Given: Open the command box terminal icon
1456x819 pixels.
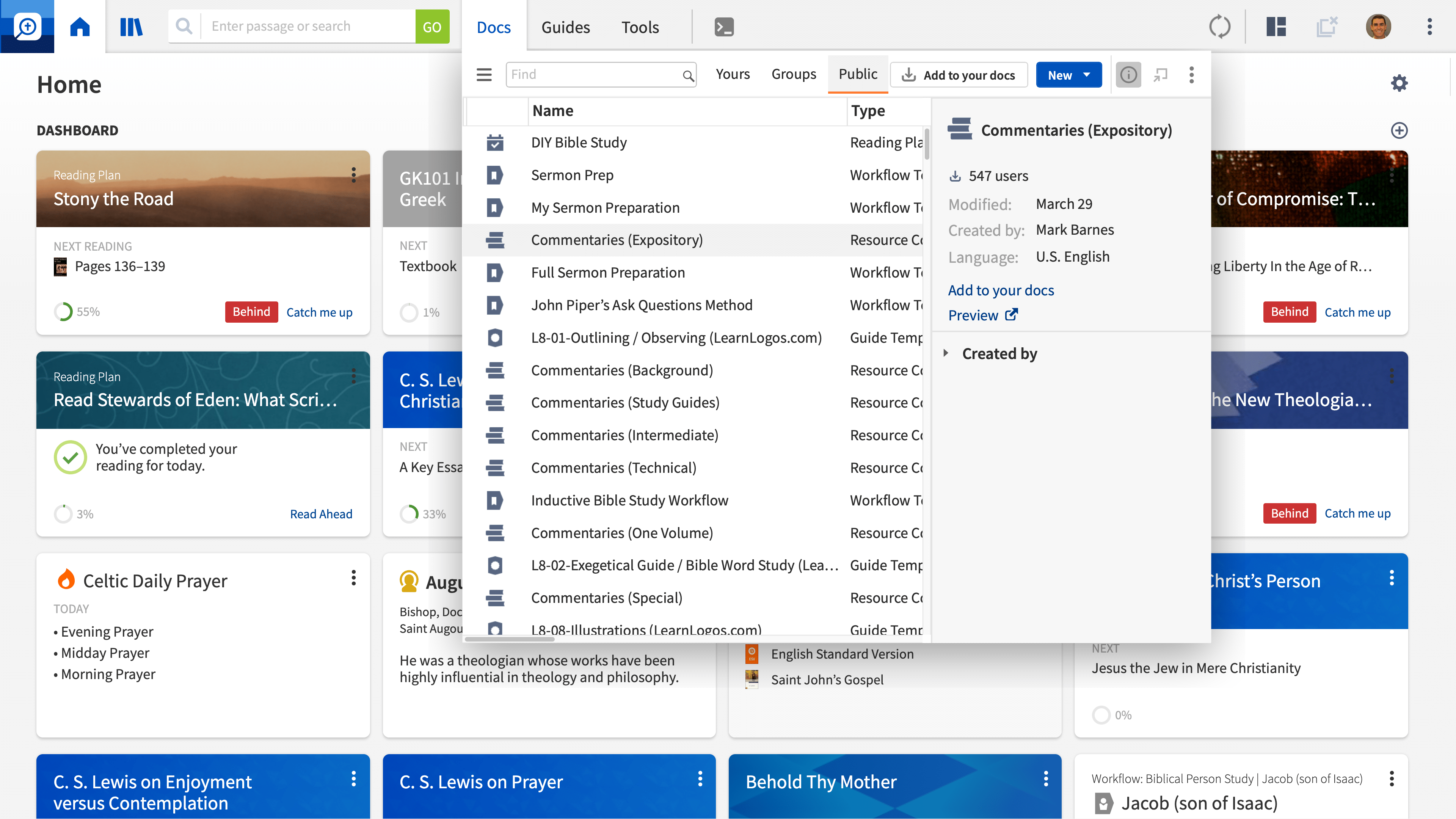Looking at the screenshot, I should click(724, 27).
